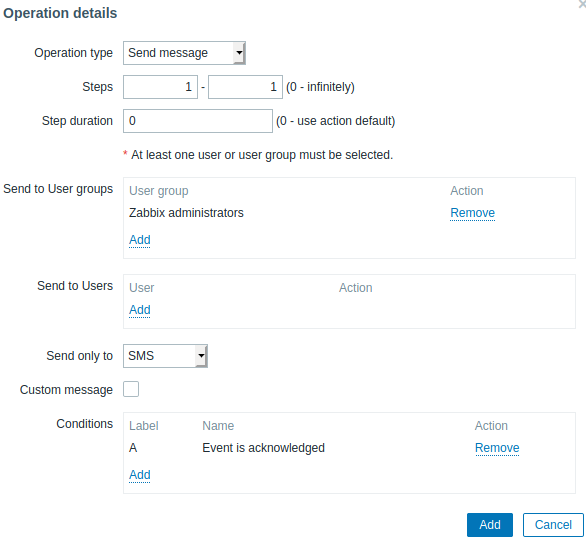Click the Event is acknowledged condition name

click(263, 448)
